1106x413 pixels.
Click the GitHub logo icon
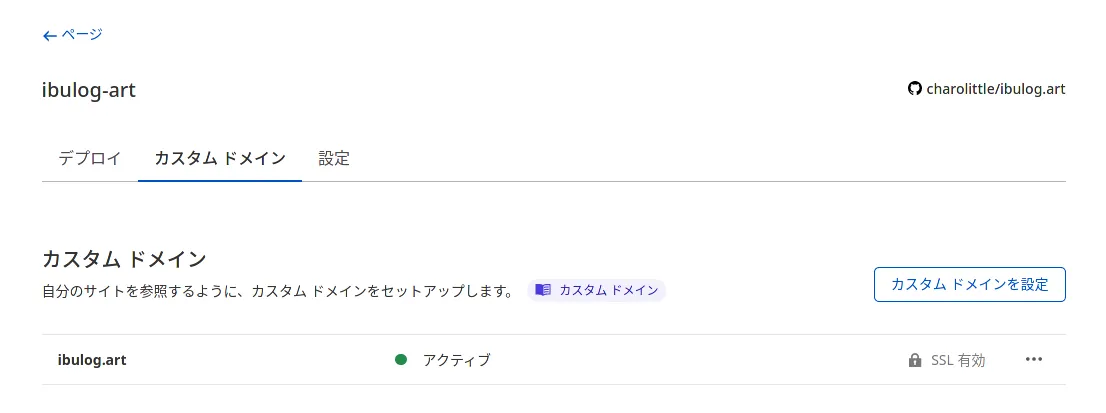[x=914, y=89]
